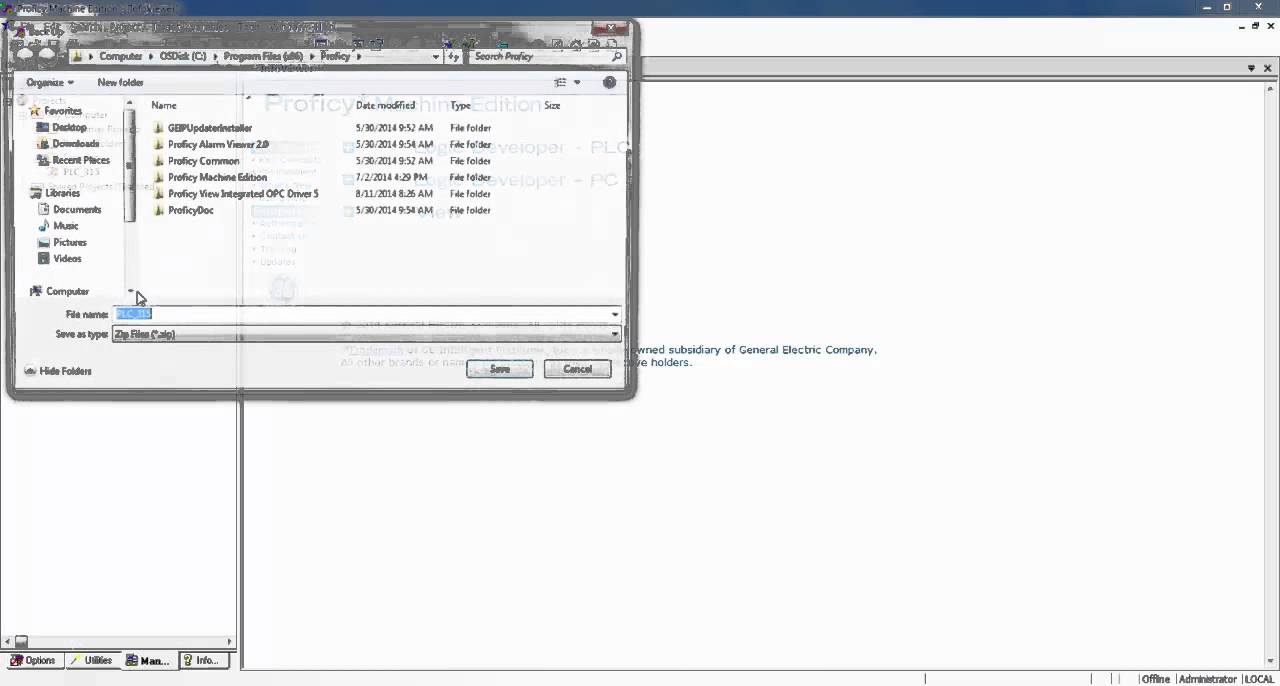Click the Save button in the dialog

pos(500,369)
